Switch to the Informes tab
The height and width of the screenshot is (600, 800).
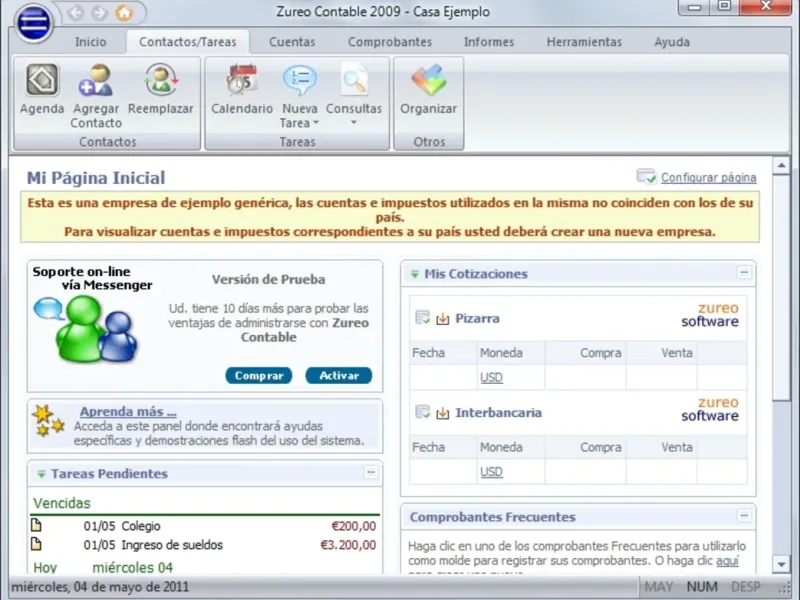[x=489, y=42]
